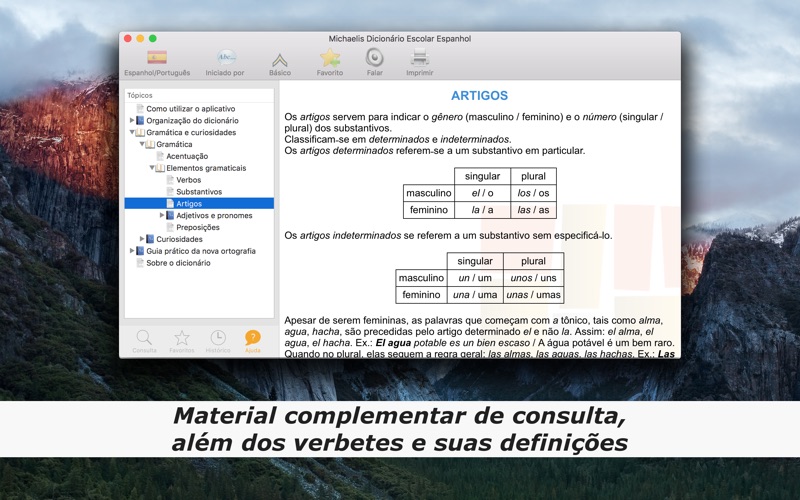The width and height of the screenshot is (800, 500).
Task: Expand Organização do dicionário triangle
Action: tap(132, 120)
